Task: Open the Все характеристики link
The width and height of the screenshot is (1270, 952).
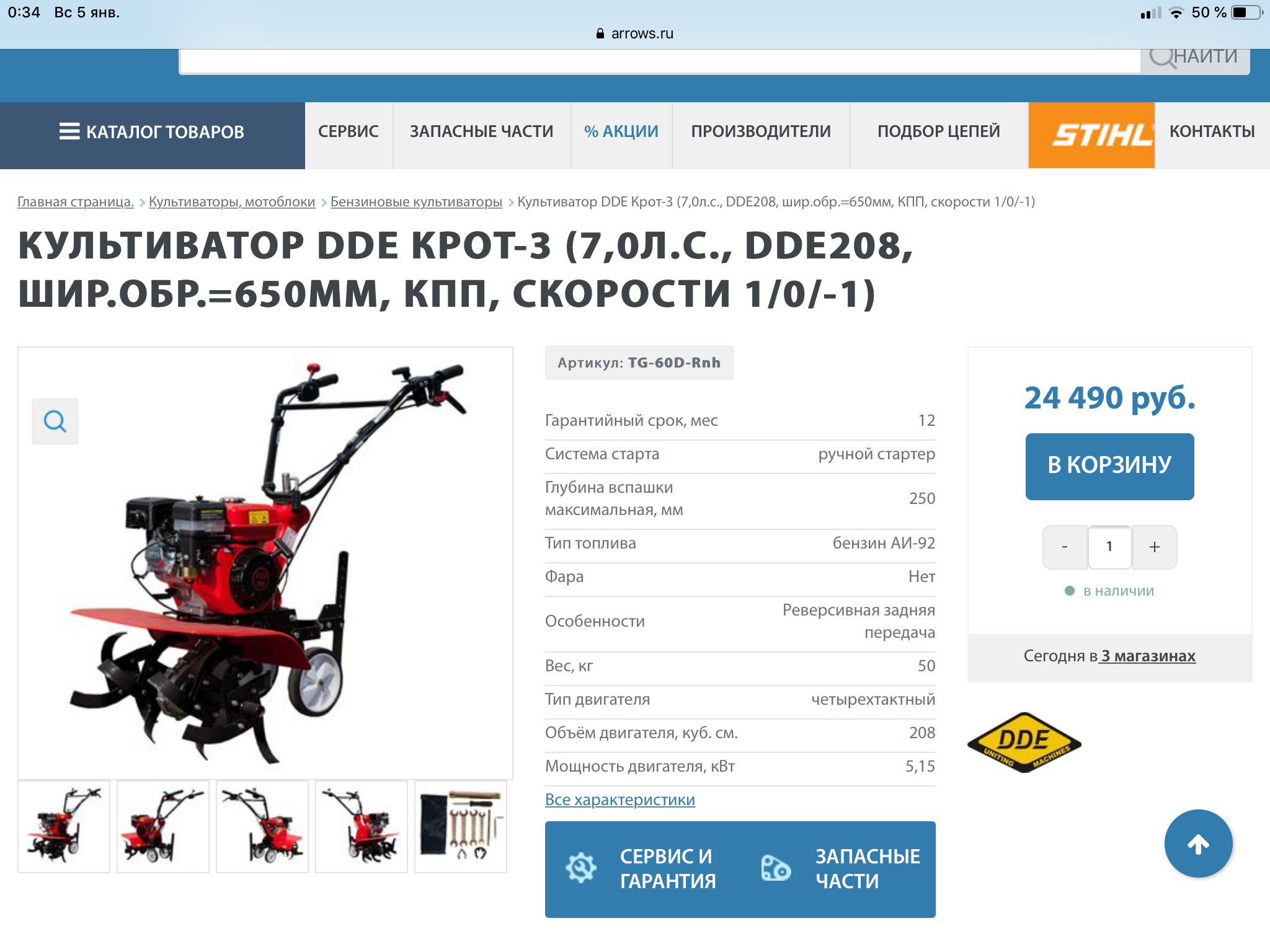Action: pyautogui.click(x=620, y=800)
